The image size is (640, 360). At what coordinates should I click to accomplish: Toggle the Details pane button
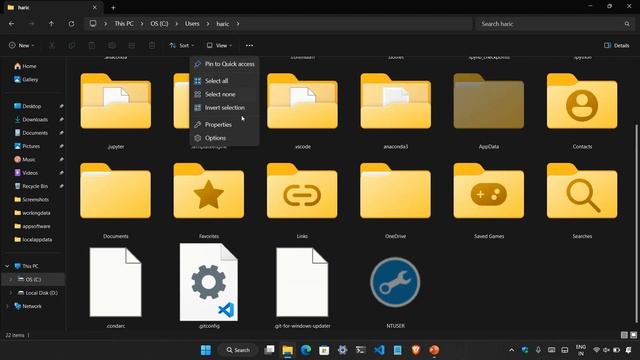[x=616, y=45]
